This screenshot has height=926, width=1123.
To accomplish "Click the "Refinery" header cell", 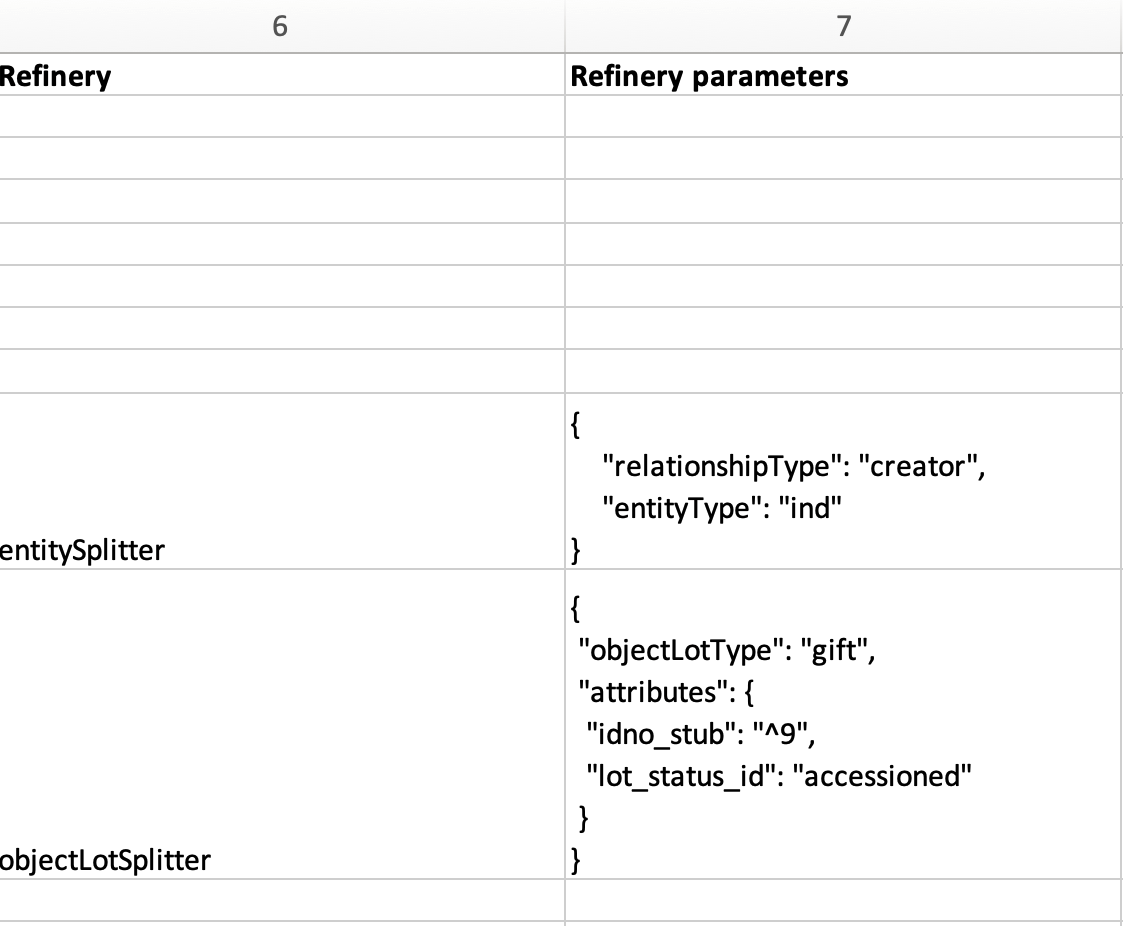I will 280,76.
